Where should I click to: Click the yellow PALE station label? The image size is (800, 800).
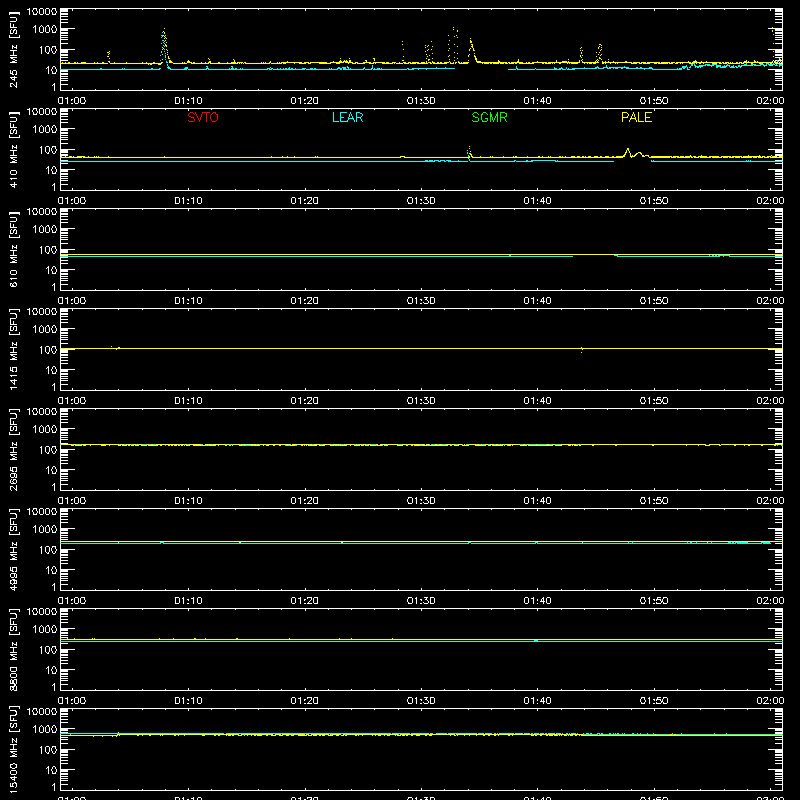636,117
